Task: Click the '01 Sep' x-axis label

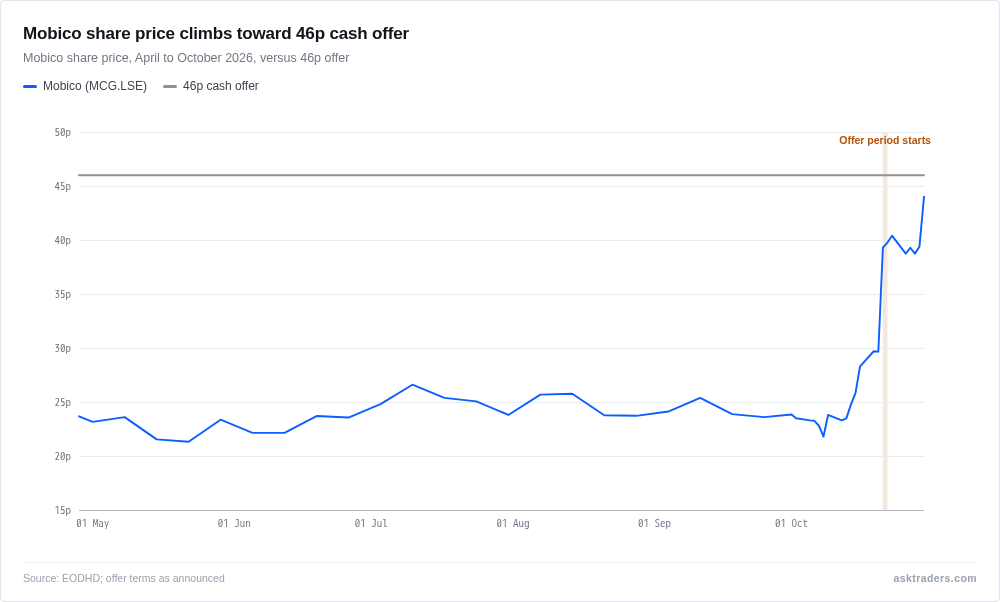Action: pos(654,524)
